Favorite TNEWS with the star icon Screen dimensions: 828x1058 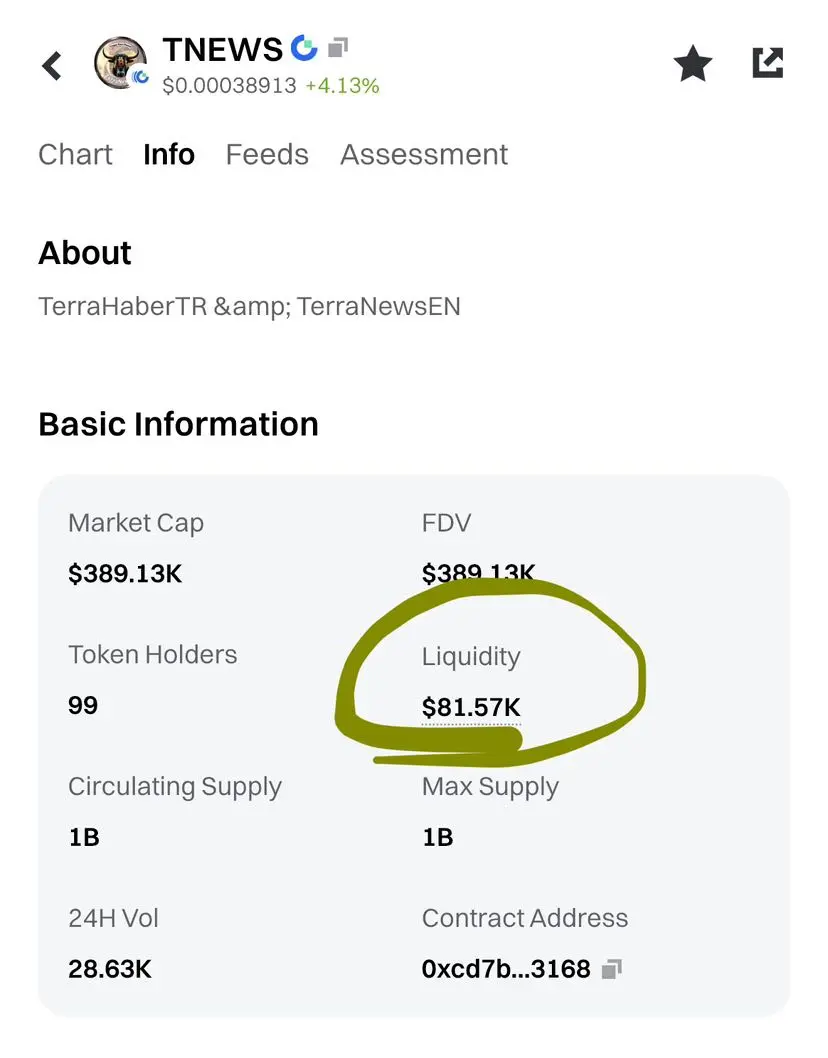[x=692, y=66]
